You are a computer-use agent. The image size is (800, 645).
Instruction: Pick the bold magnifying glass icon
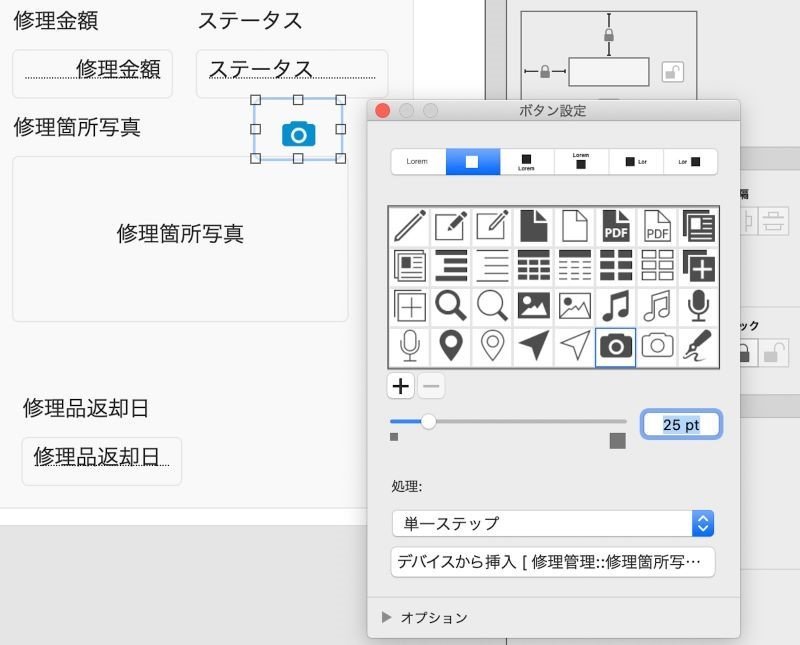(x=451, y=306)
